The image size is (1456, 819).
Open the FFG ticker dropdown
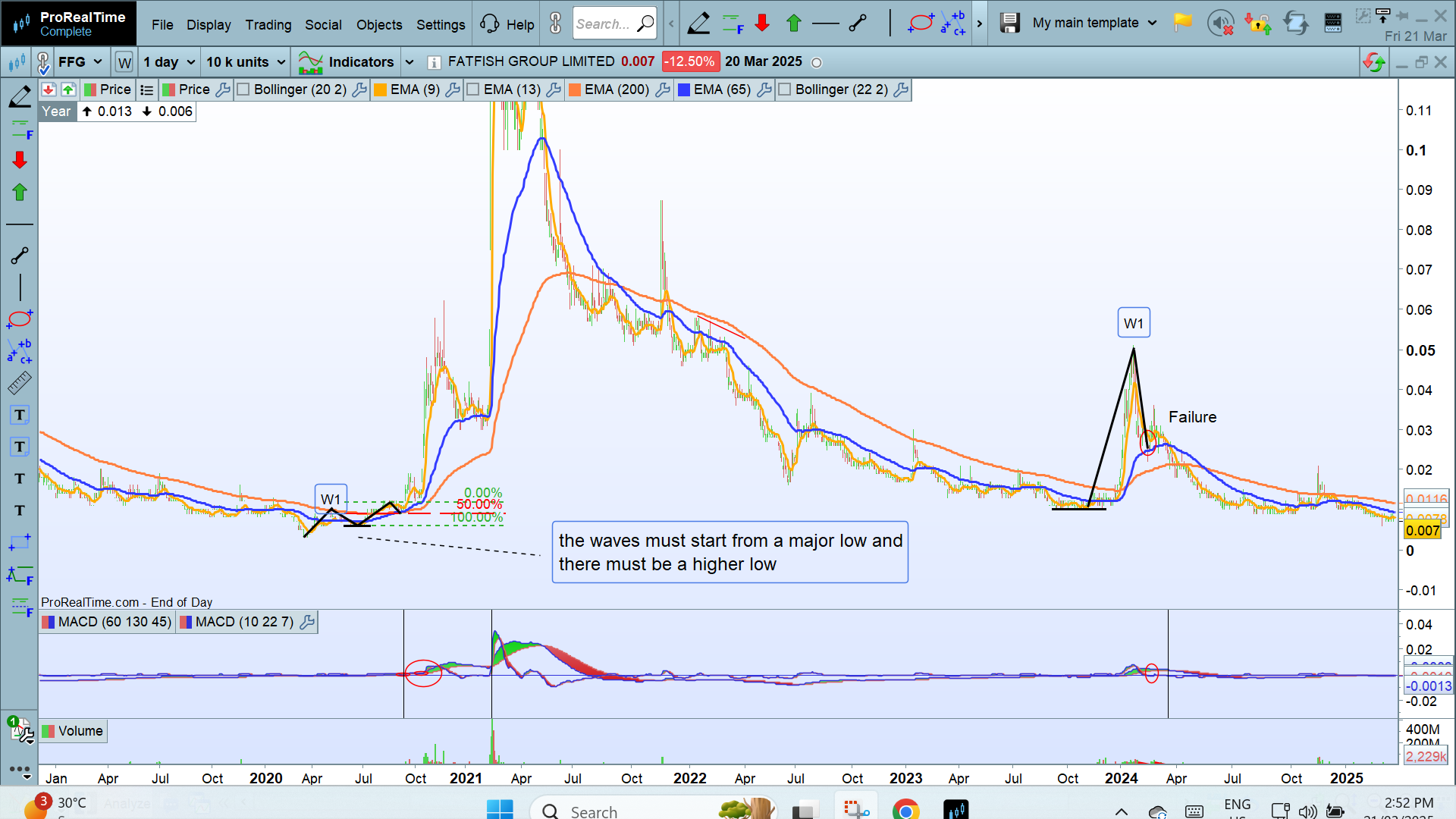tap(80, 61)
